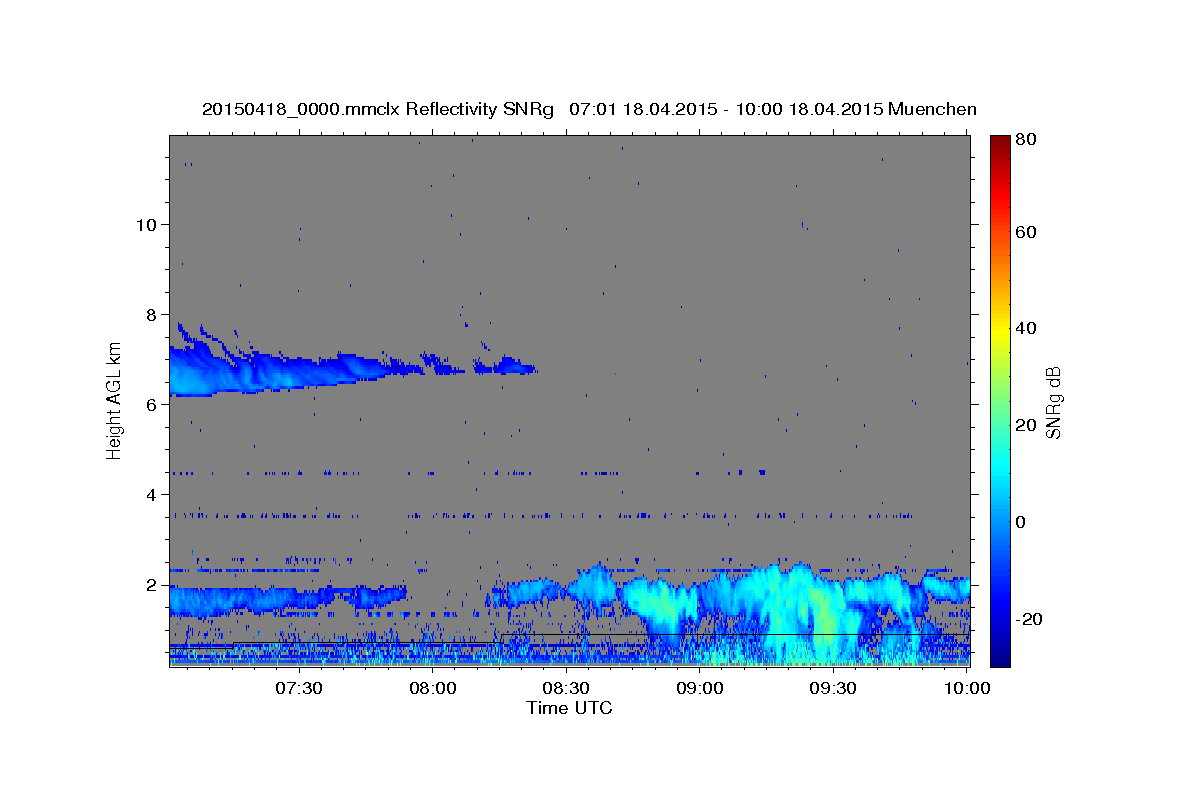This screenshot has height=800, width=1200.
Task: Click the colorbar value 60
Action: 1025,232
